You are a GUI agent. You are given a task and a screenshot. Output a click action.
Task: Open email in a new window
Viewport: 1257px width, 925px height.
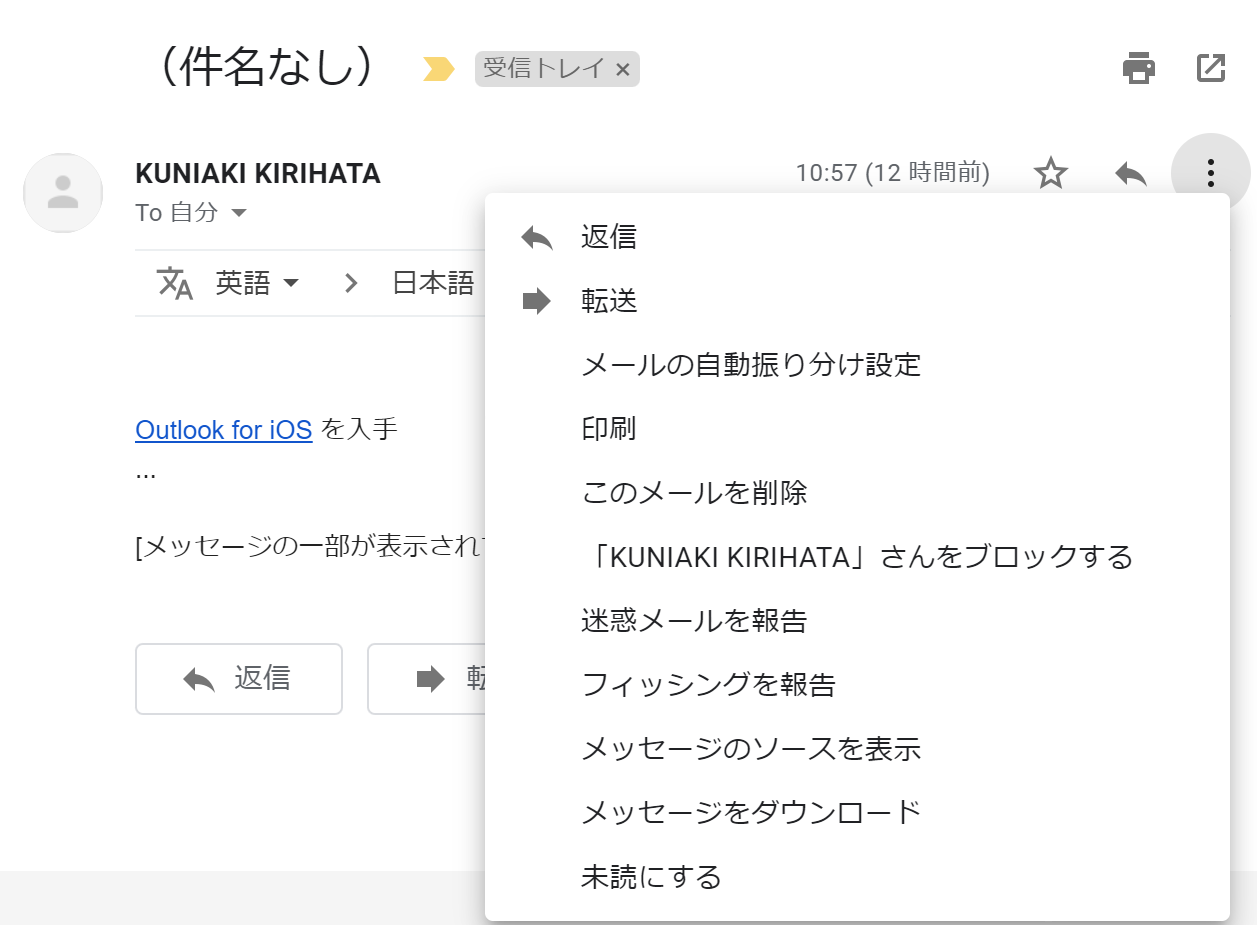[1211, 68]
